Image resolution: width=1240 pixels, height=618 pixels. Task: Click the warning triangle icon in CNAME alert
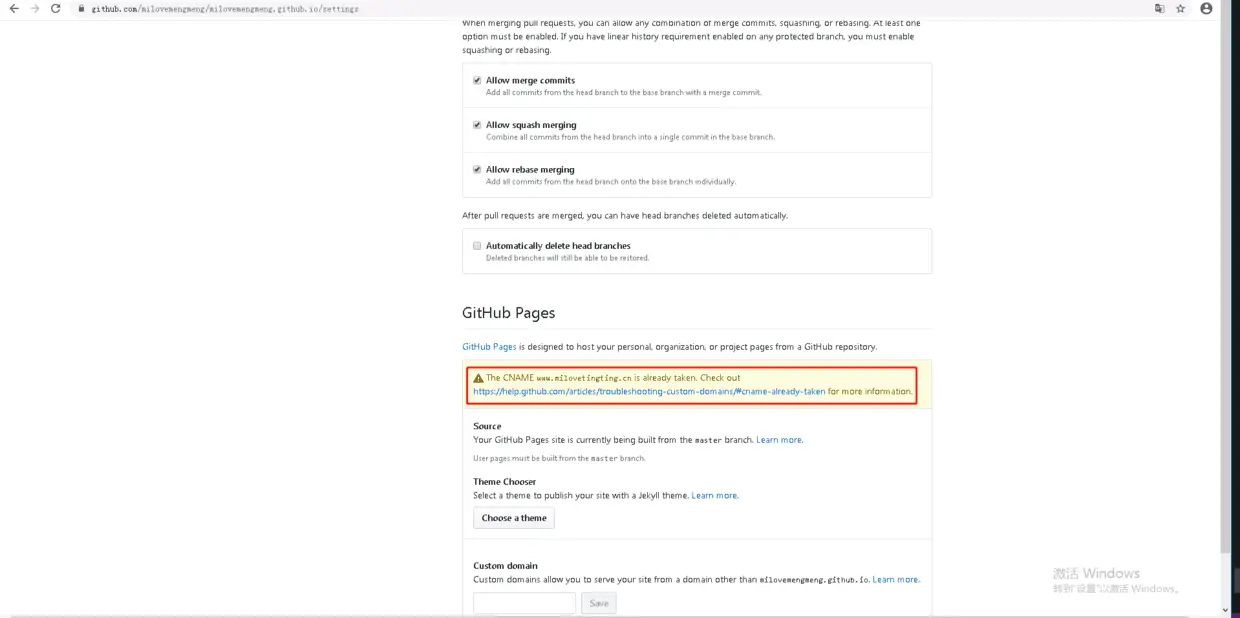point(478,378)
